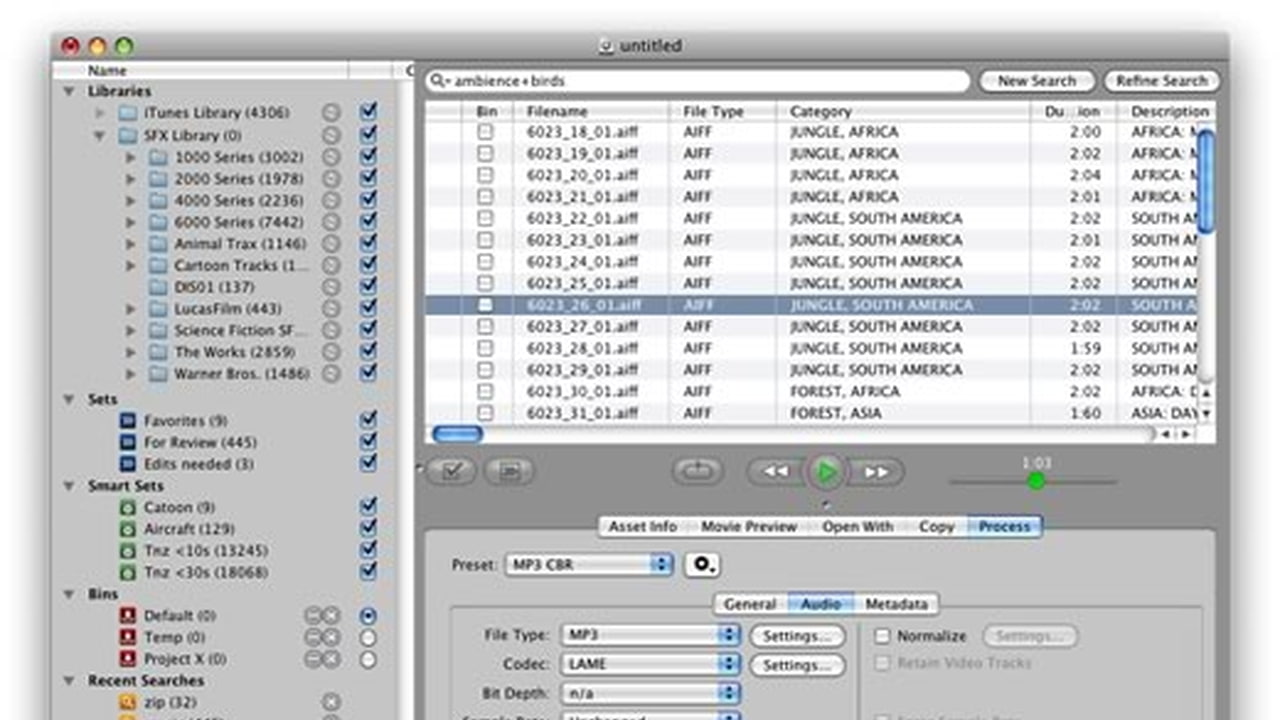The image size is (1280, 720).
Task: Open Settings for the Codec
Action: 797,665
